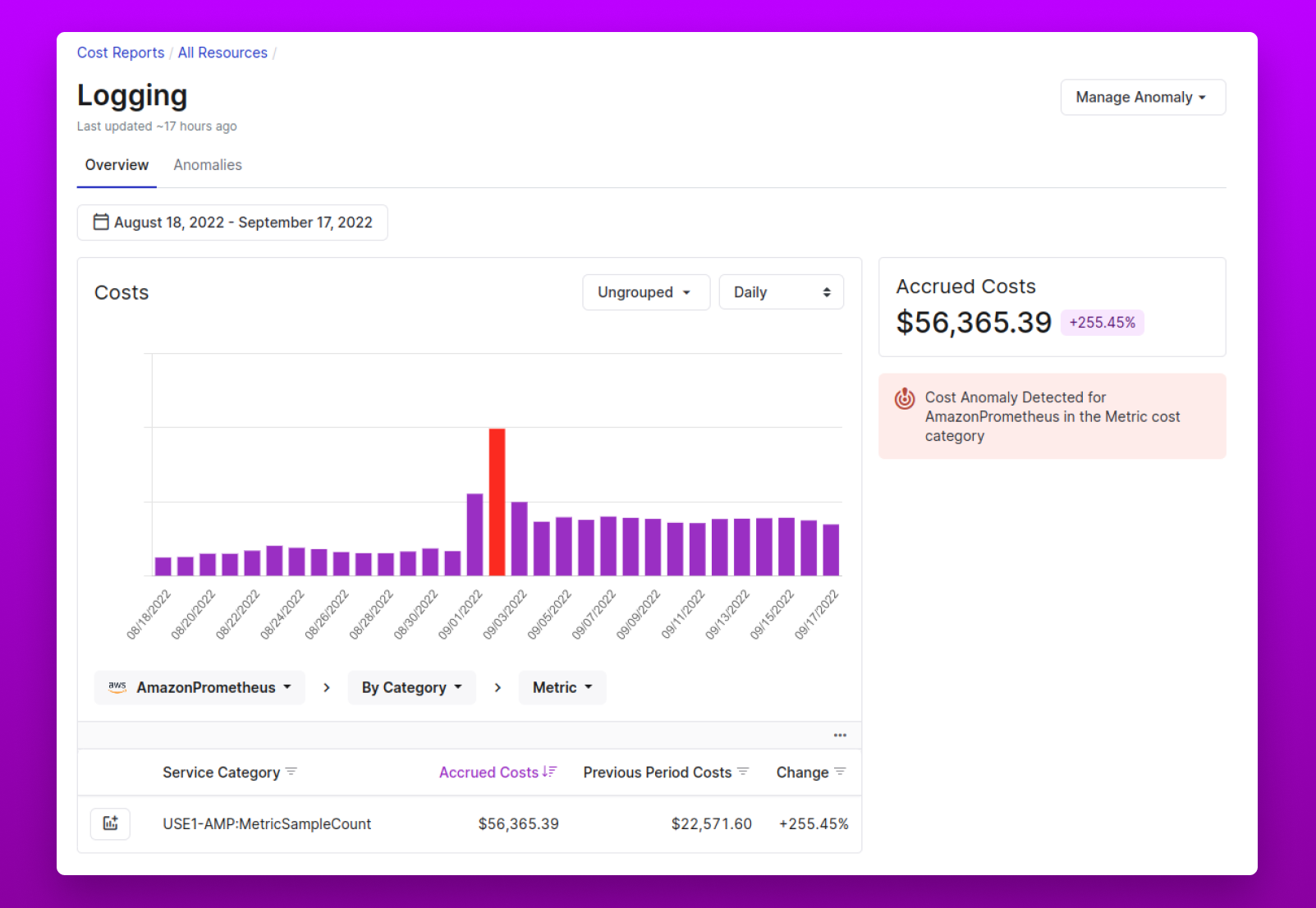Click the red anomaly bar in chart
Viewport: 1316px width, 908px height.
[497, 502]
